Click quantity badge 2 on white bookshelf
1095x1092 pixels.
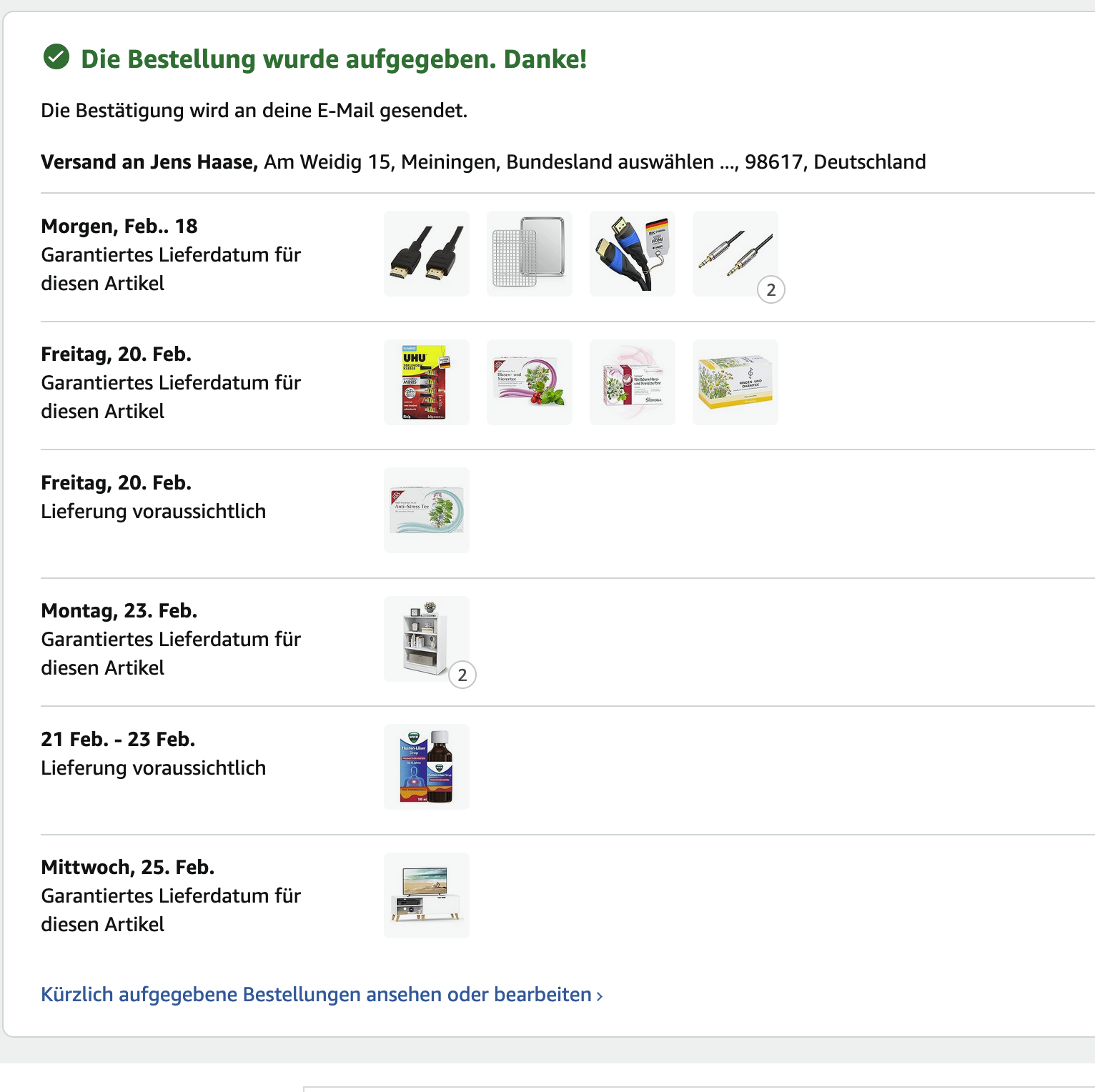[x=462, y=675]
